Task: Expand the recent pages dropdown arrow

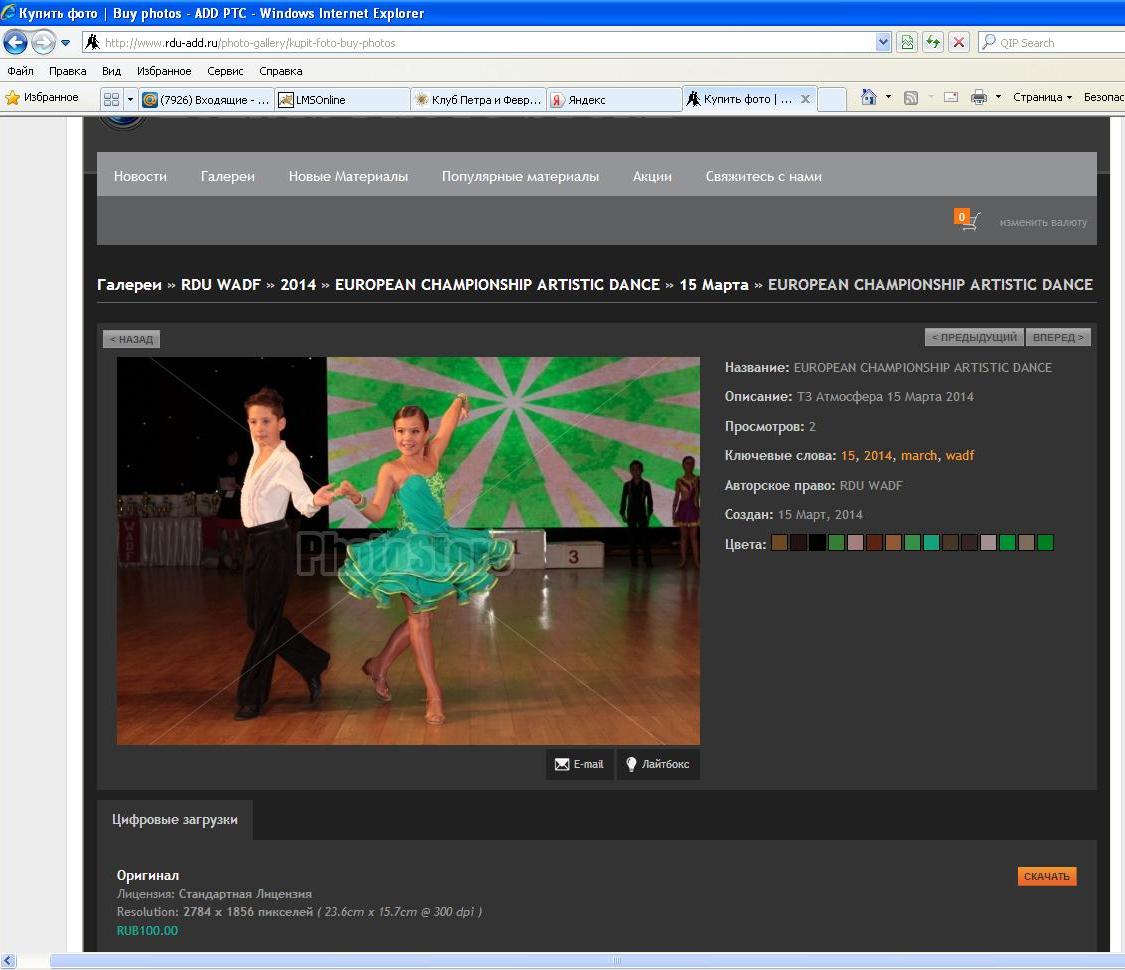Action: point(66,43)
